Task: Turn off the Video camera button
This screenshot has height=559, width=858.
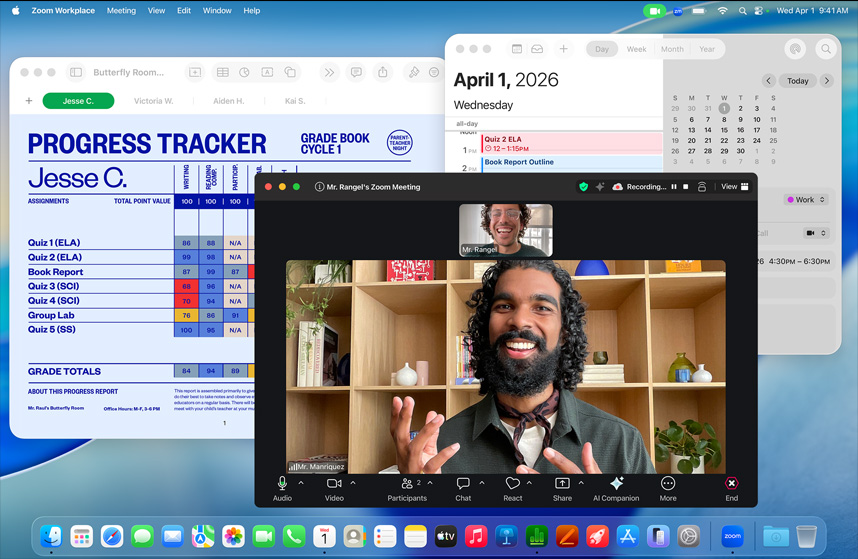Action: coord(334,484)
